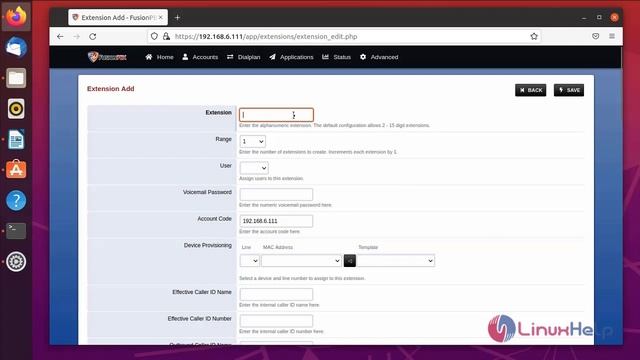Open the Status menu
Image resolution: width=640 pixels, height=360 pixels.
tap(336, 57)
